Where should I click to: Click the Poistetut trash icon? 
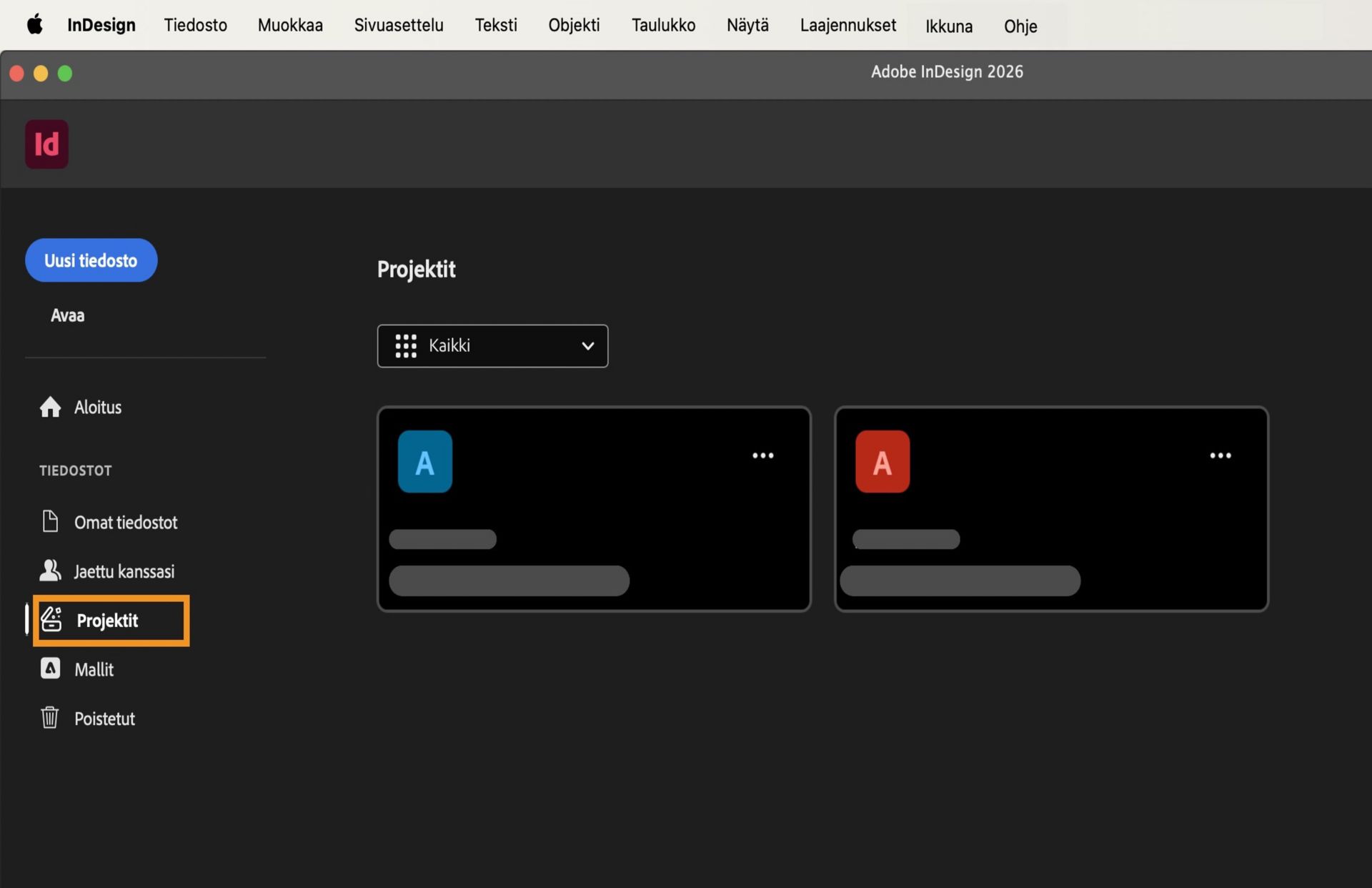point(50,717)
